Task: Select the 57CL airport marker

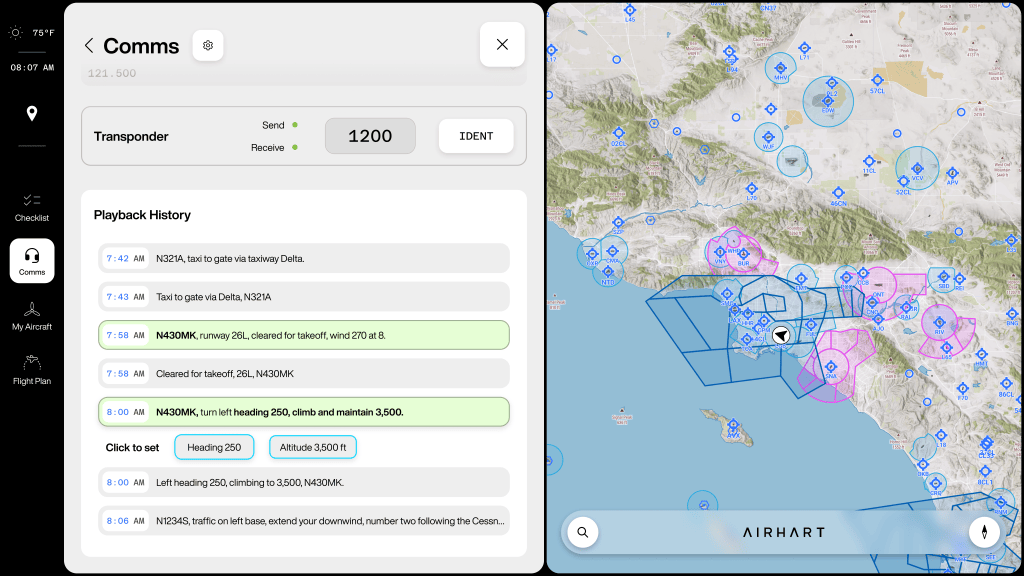Action: [877, 82]
